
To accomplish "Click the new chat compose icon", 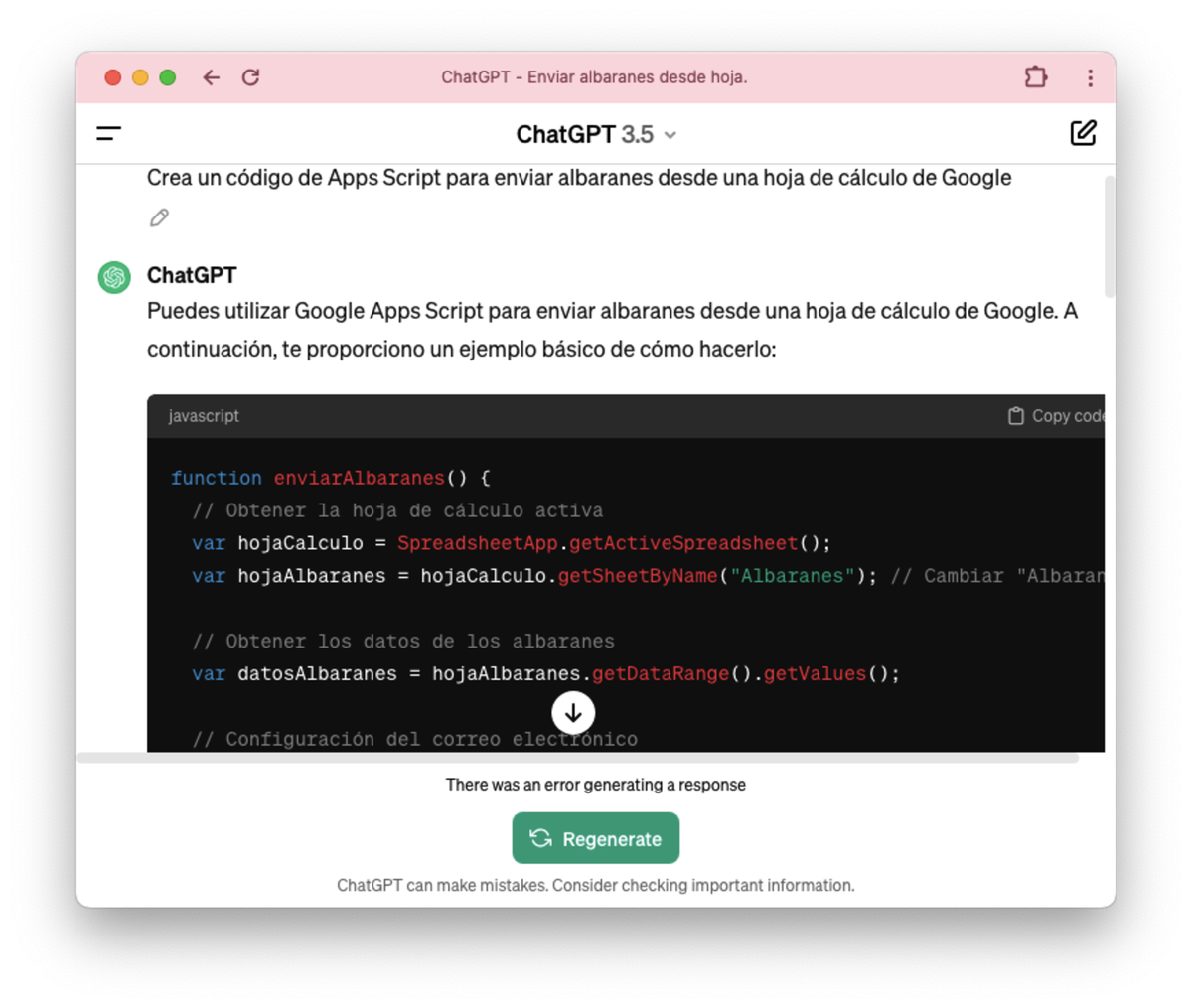I will tap(1083, 132).
